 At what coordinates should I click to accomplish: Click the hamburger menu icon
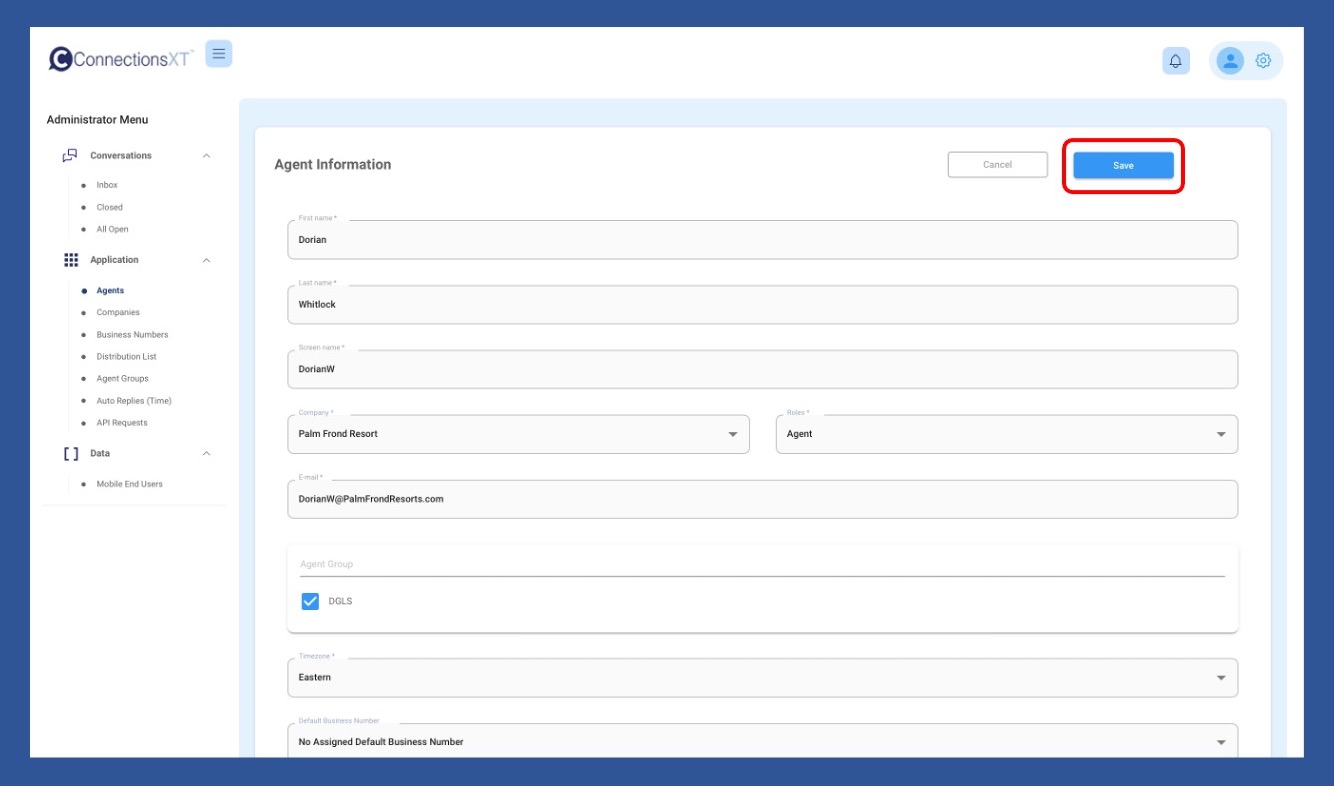[x=218, y=54]
